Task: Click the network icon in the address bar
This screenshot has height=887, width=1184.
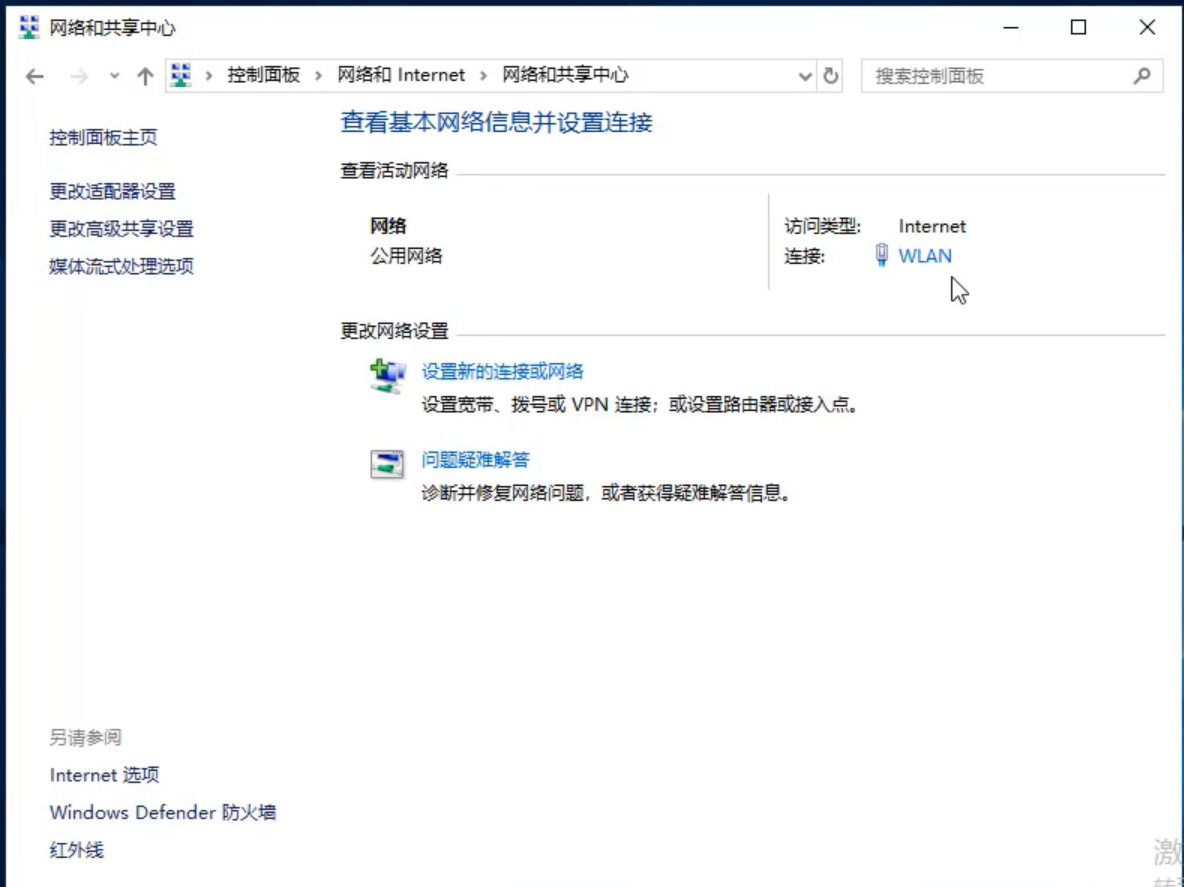Action: pos(181,75)
